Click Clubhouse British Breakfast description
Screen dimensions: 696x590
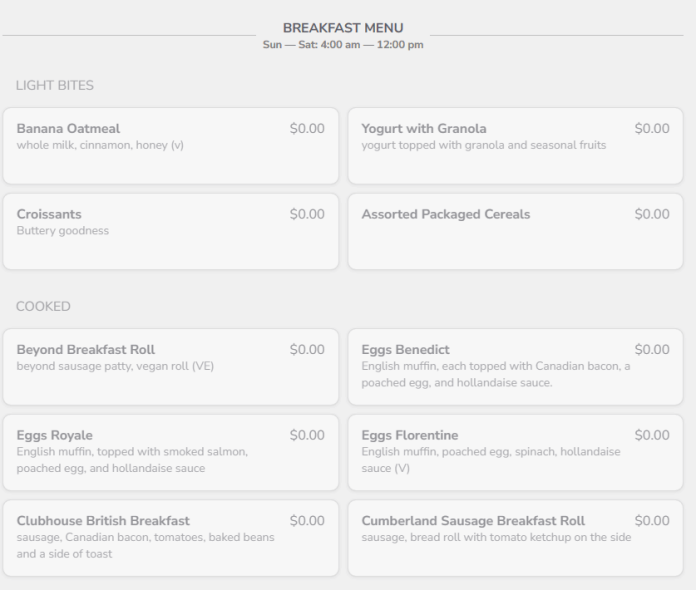[146, 546]
